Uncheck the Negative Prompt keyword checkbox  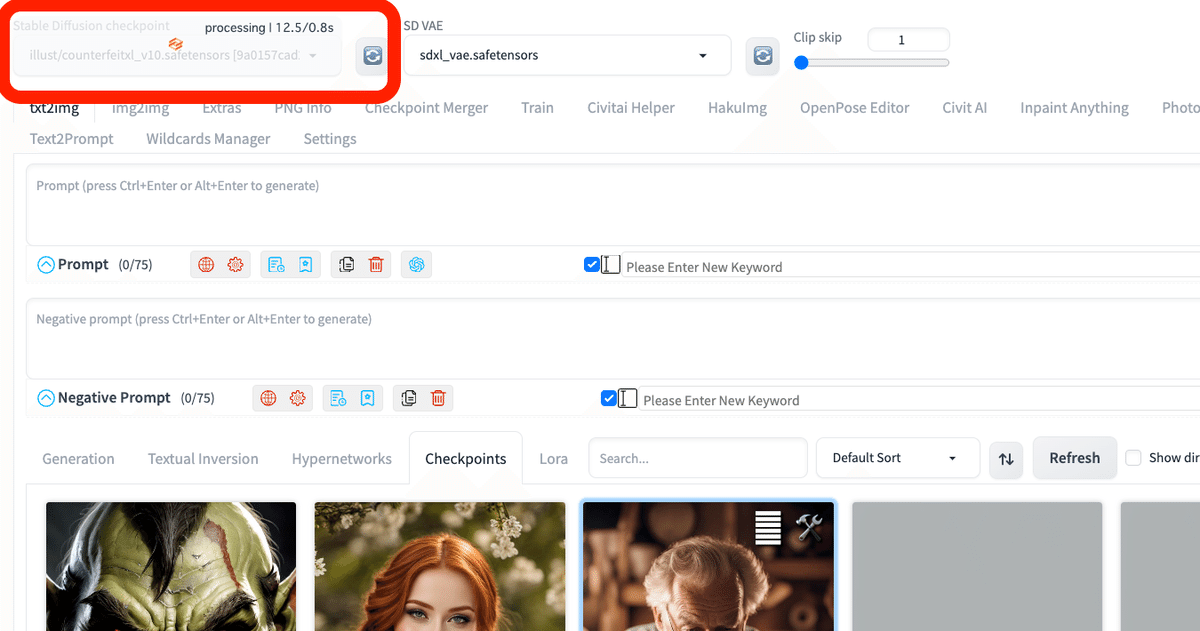tap(609, 398)
